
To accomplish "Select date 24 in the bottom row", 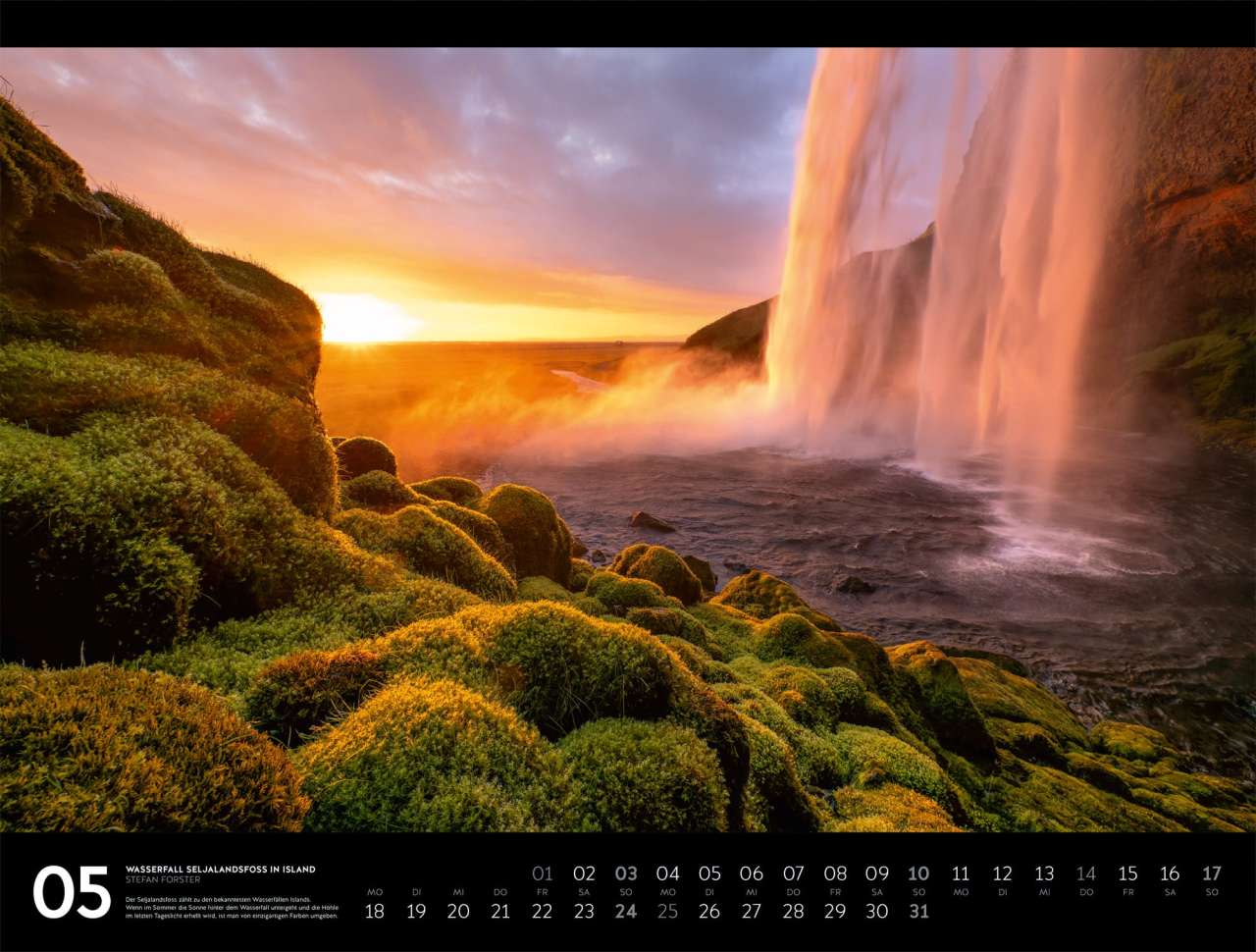I will click(x=626, y=911).
